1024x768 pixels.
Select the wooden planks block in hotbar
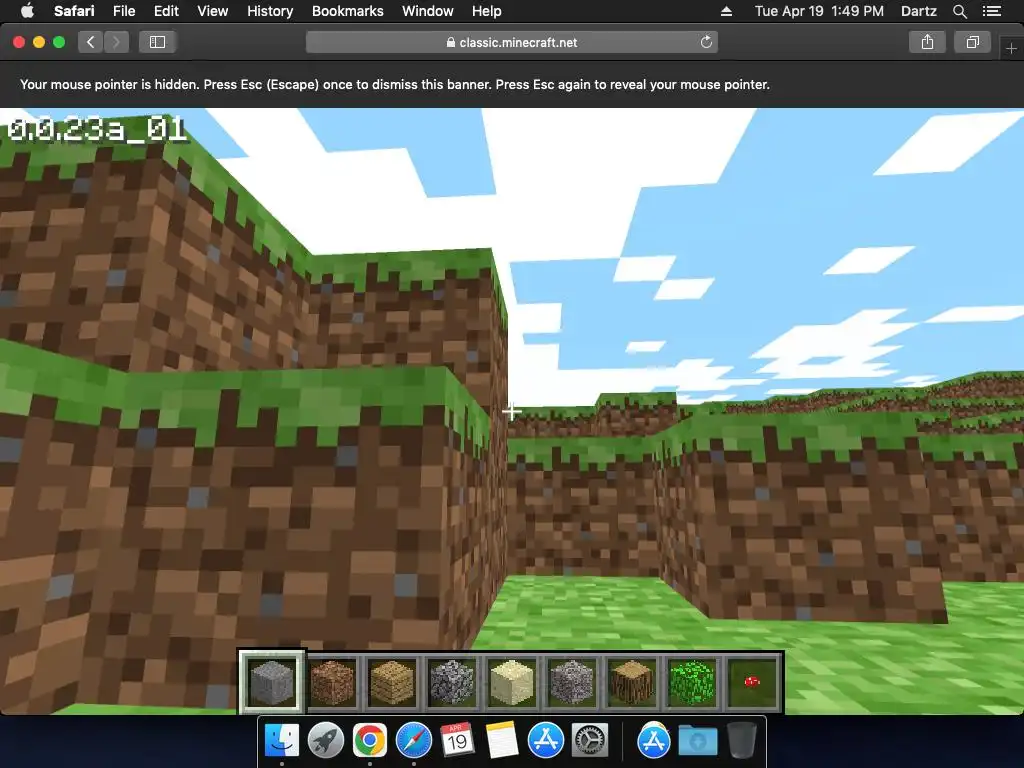[x=392, y=682]
